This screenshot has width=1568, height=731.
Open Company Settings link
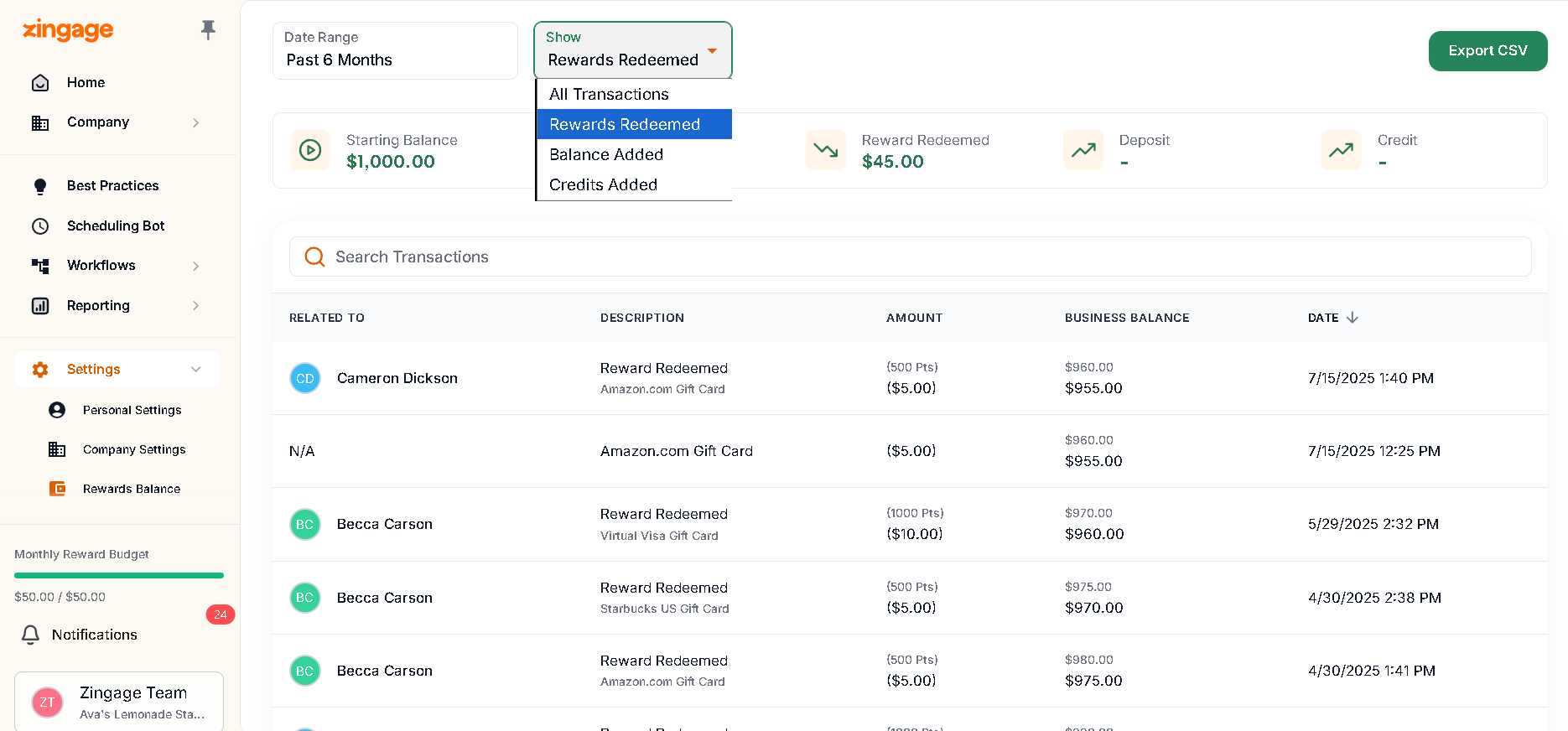[x=134, y=449]
